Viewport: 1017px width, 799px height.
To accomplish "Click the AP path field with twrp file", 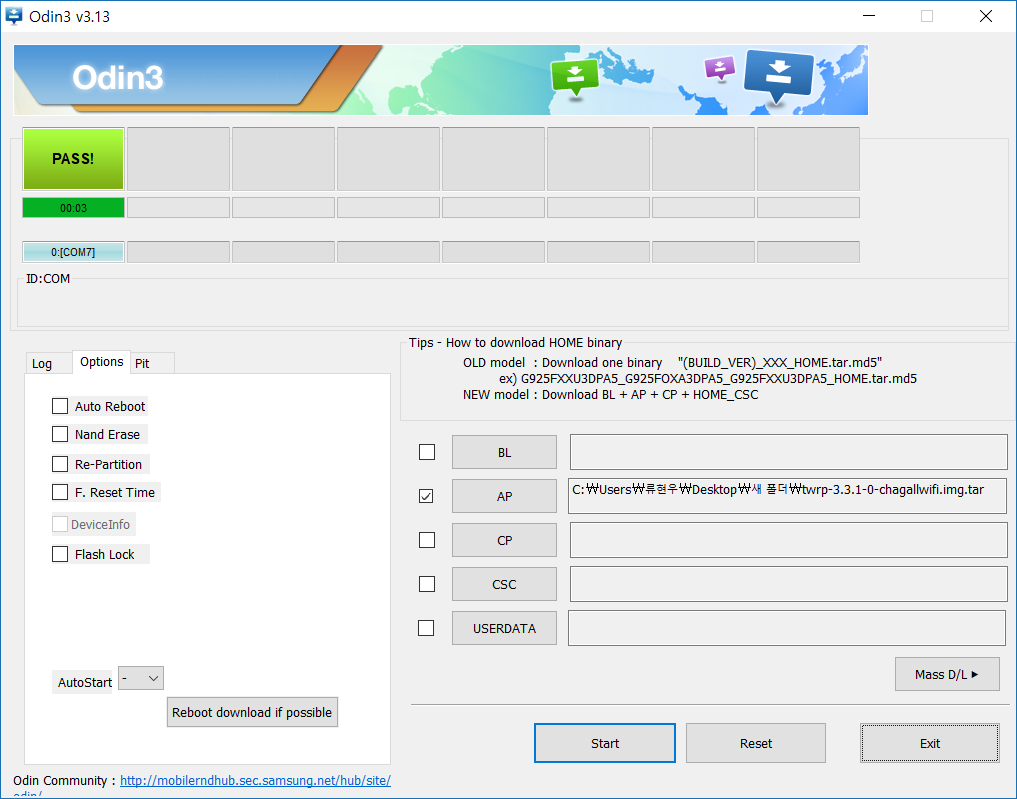I will 787,496.
